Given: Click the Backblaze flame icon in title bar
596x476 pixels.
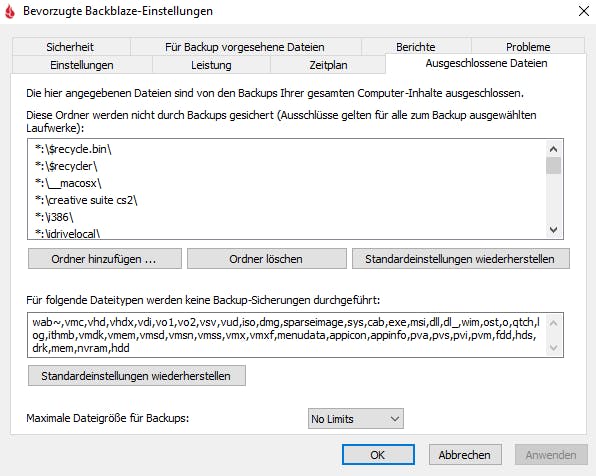Looking at the screenshot, I should tap(10, 11).
